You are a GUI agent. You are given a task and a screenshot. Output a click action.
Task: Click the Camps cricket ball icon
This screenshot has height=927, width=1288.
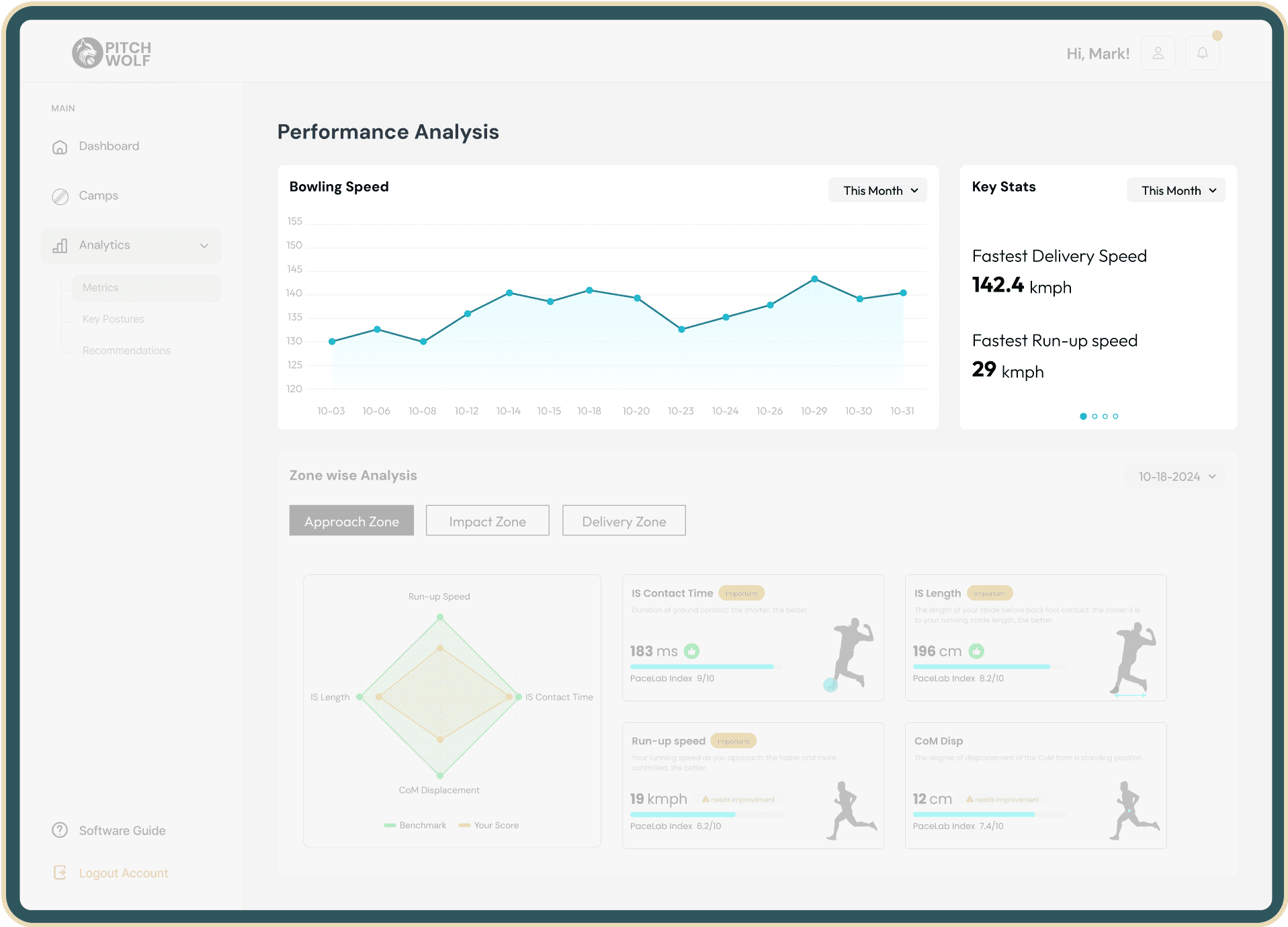[x=60, y=196]
